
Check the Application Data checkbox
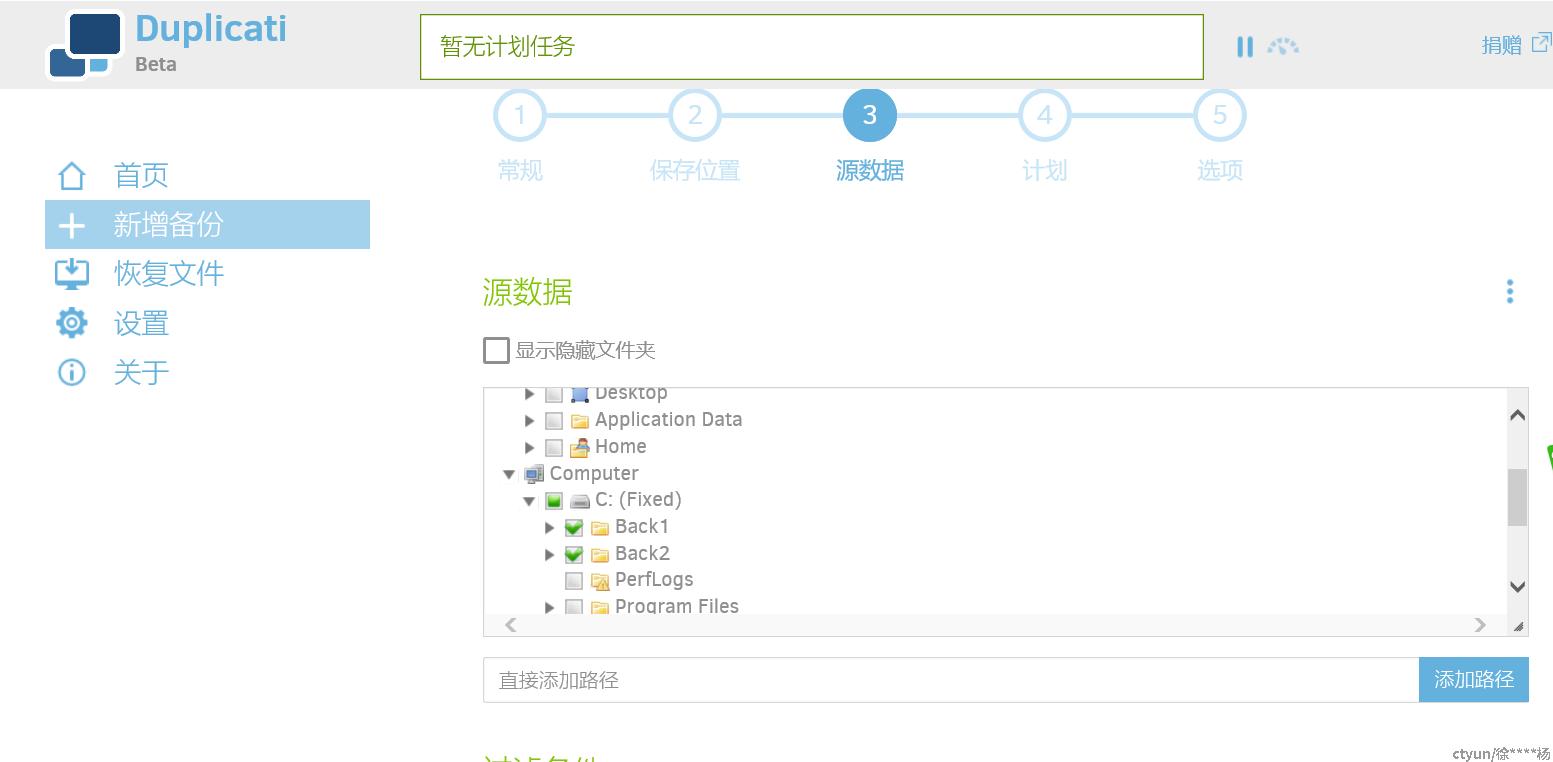554,421
